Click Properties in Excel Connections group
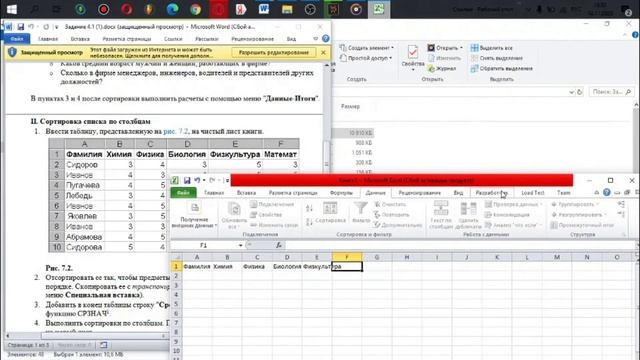 coord(266,215)
